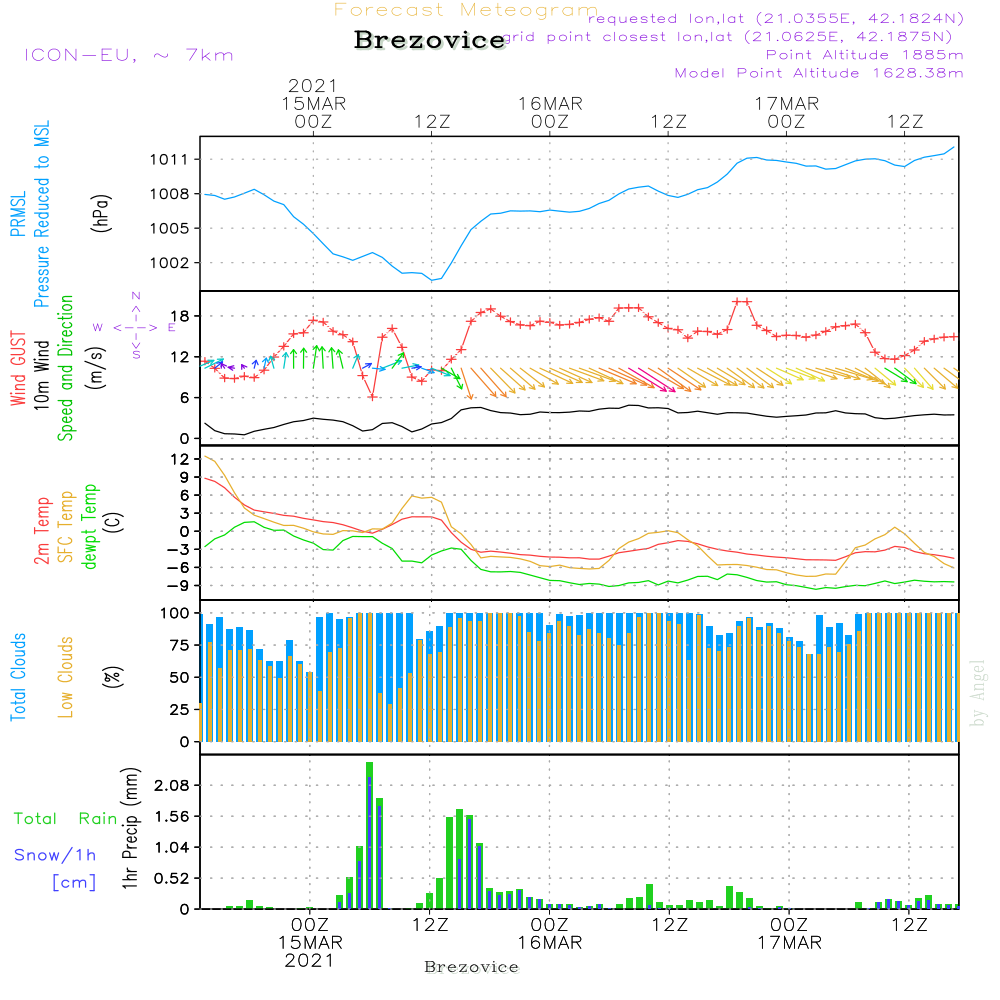Screen dimensions: 1000x1000
Task: Click the '[cm]' snow unit label
Action: tap(74, 882)
